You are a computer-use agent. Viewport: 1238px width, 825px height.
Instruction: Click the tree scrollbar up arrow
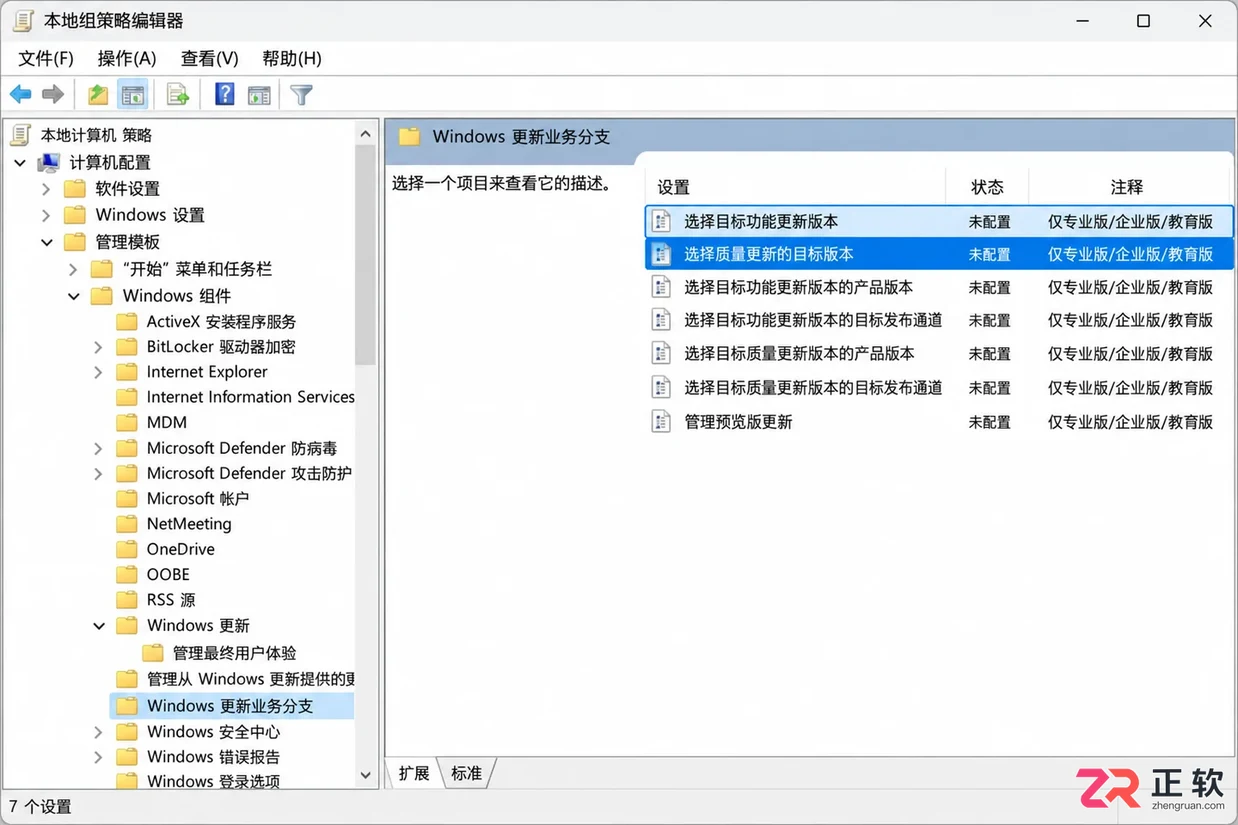coord(366,134)
